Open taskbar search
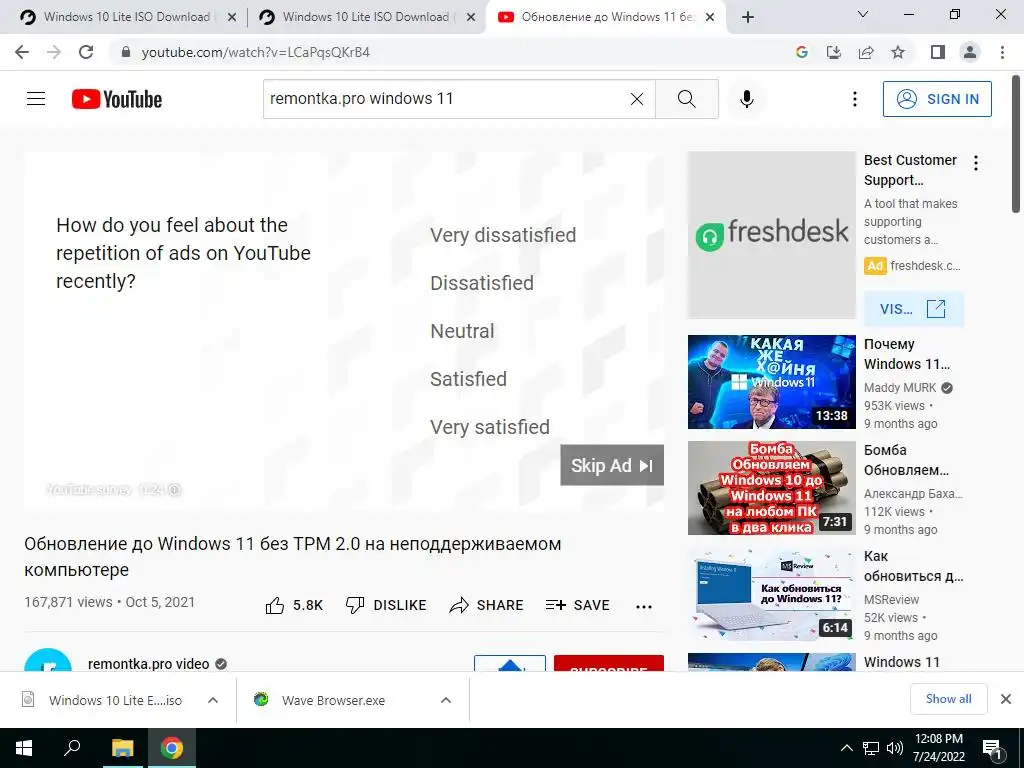Screen dimensions: 1024x768 pos(72,748)
